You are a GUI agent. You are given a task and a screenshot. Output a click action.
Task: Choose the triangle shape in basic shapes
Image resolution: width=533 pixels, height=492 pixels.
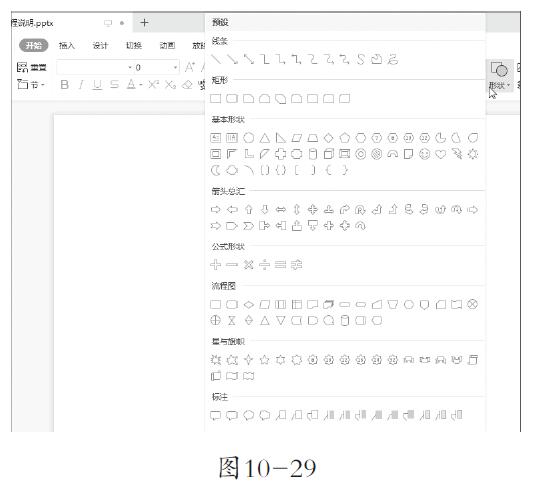point(265,138)
